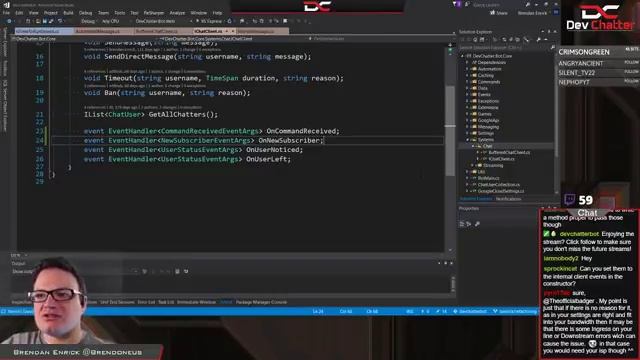
Task: Open the Window menu
Action: (x=199, y=13)
